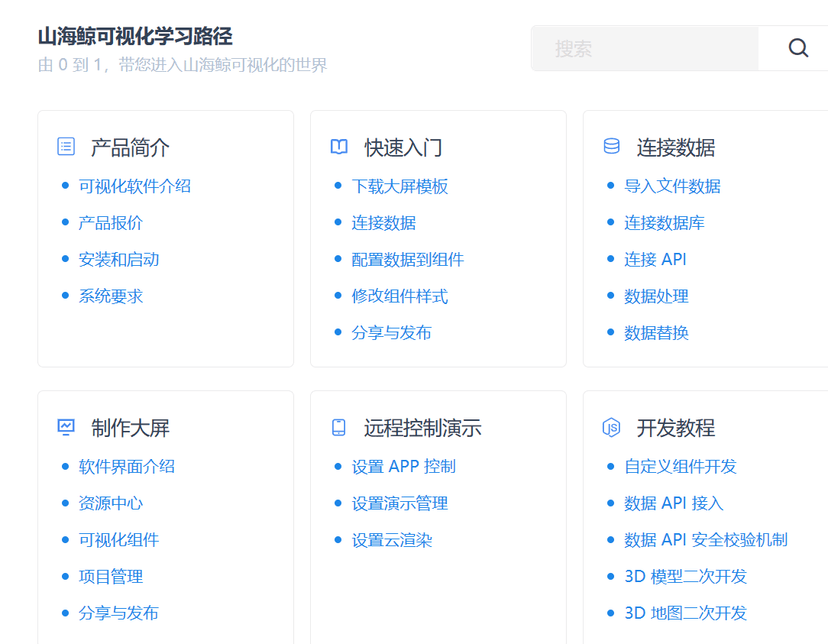Screen dimensions: 828x644
Task: Focus the 搜索 search input field
Action: [x=645, y=48]
